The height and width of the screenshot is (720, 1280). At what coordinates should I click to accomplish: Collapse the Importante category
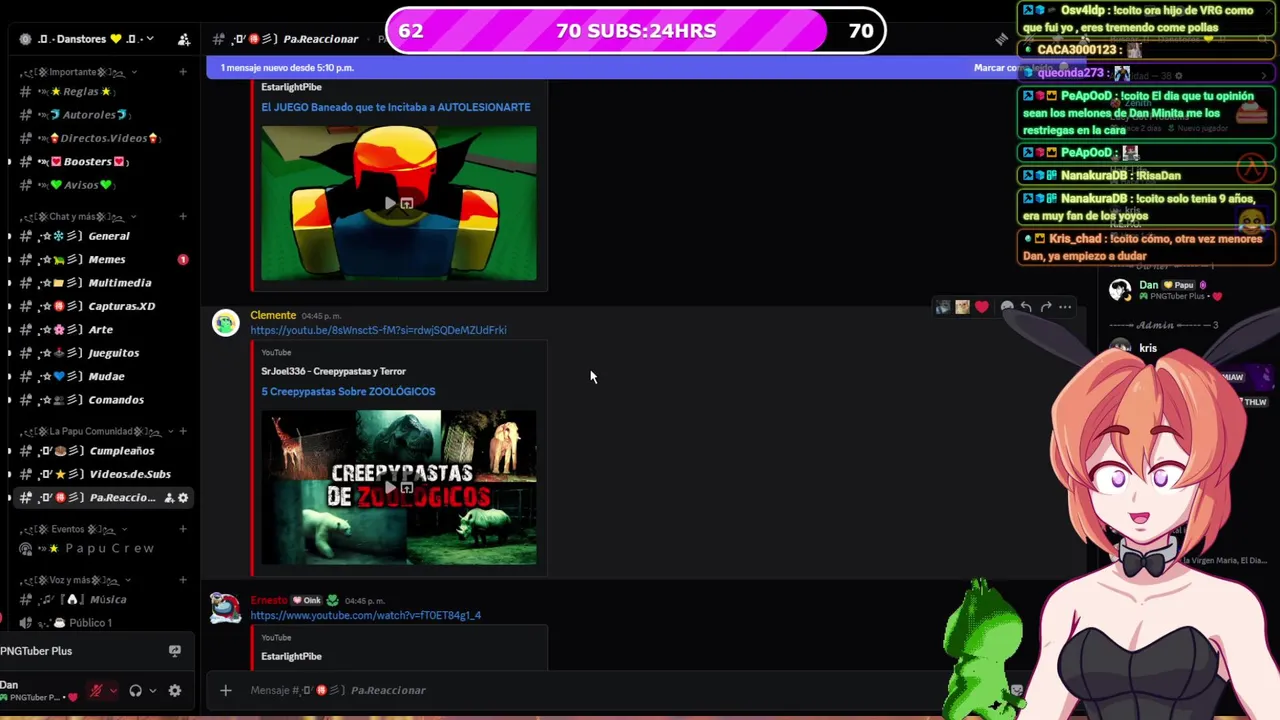tap(79, 72)
